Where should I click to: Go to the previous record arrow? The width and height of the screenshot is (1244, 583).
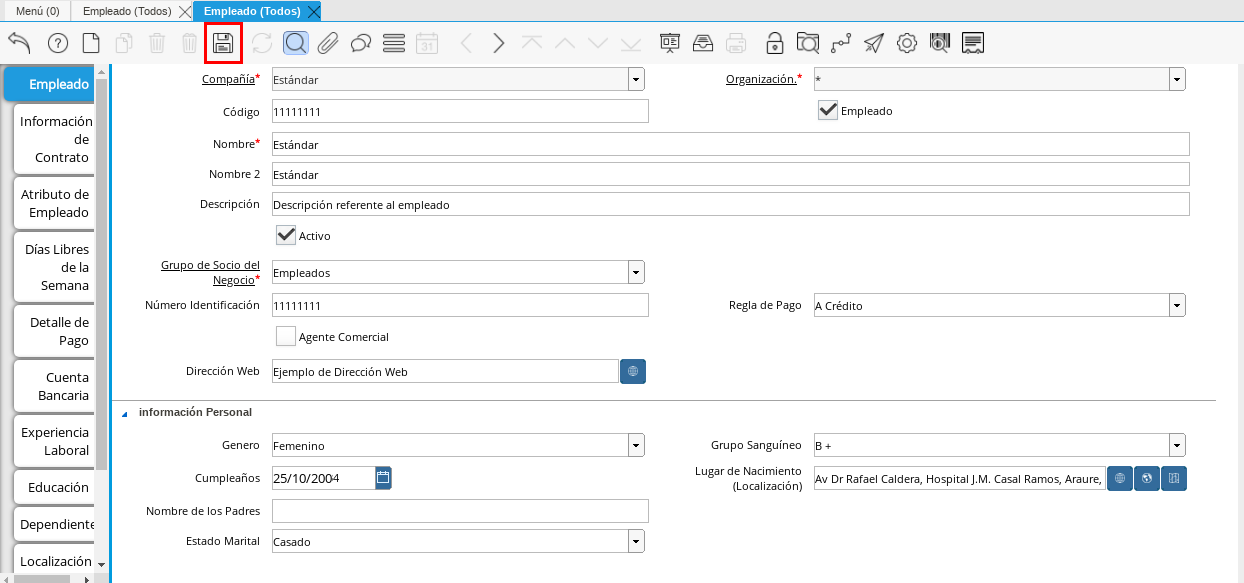(465, 43)
